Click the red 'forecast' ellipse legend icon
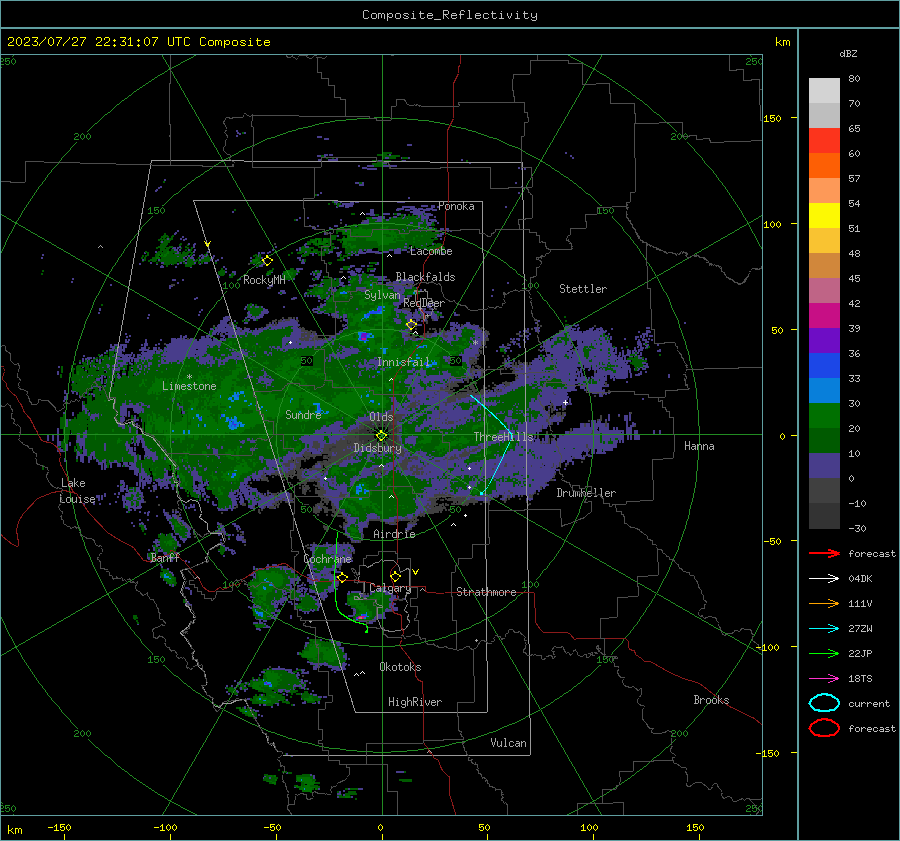 click(x=824, y=728)
